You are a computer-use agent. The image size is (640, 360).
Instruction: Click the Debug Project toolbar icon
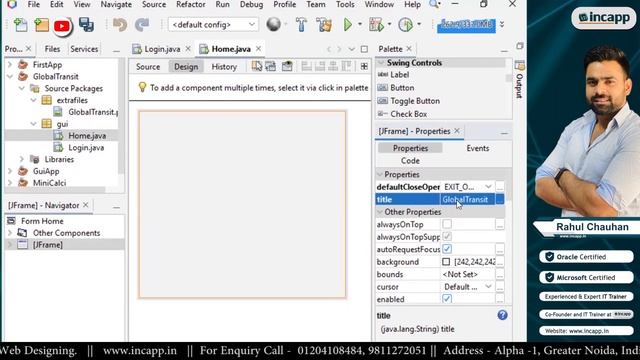click(376, 24)
